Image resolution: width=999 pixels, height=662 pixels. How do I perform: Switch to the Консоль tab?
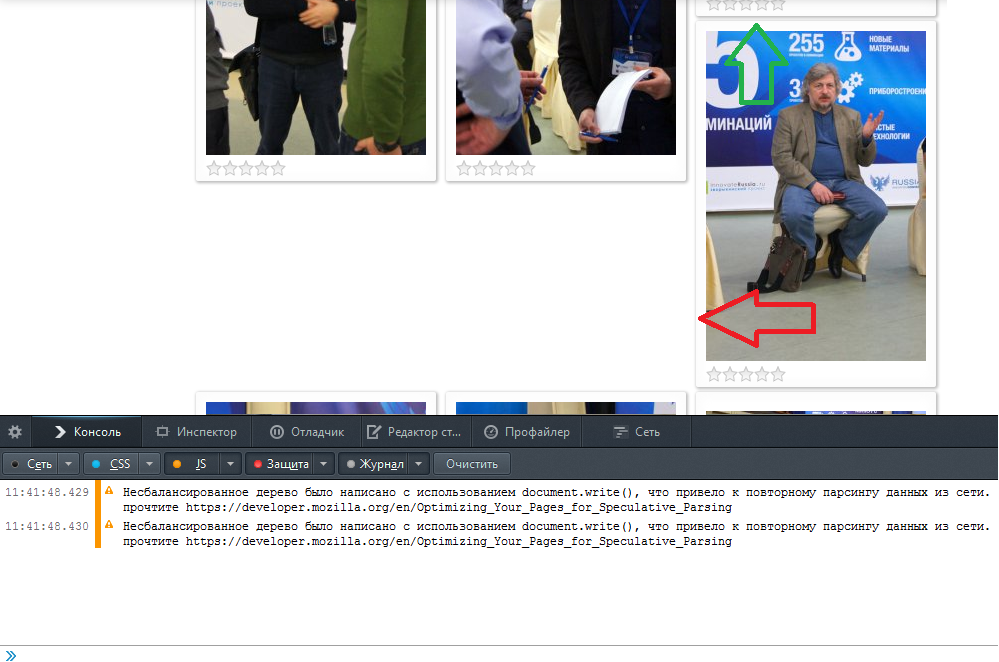87,432
